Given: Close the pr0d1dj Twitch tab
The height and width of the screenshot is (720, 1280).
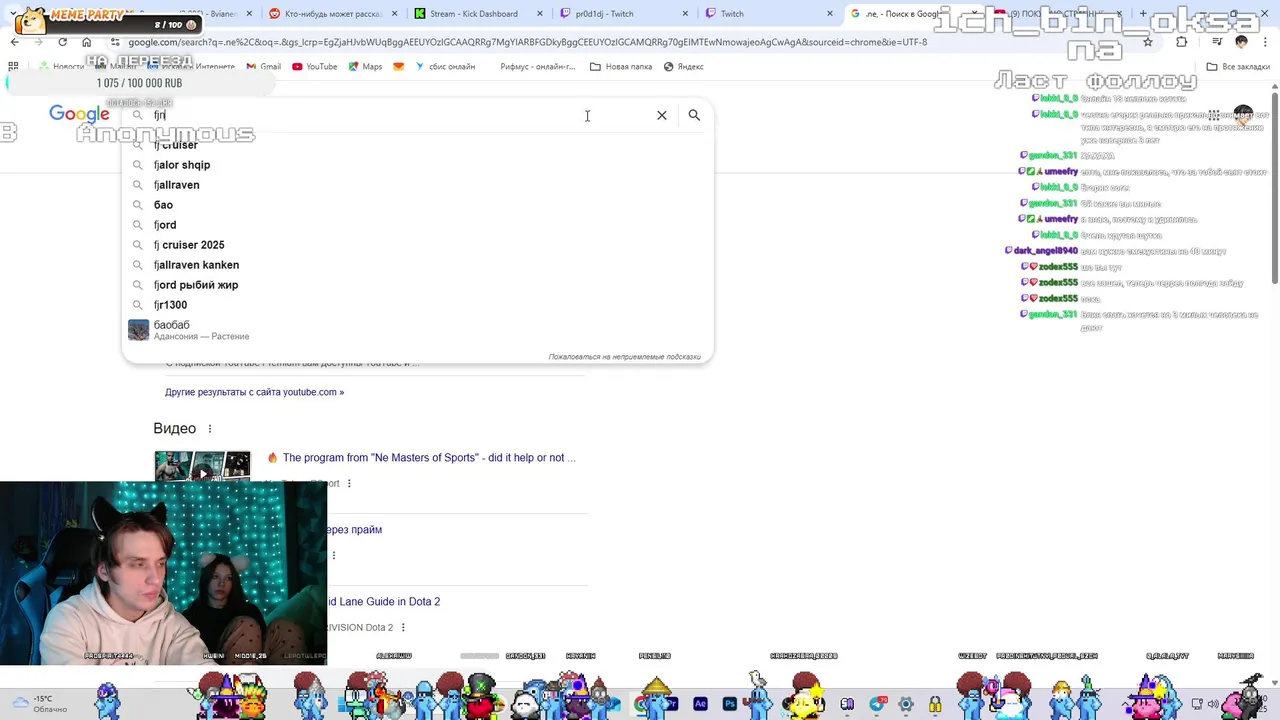Looking at the screenshot, I should click(x=686, y=14).
